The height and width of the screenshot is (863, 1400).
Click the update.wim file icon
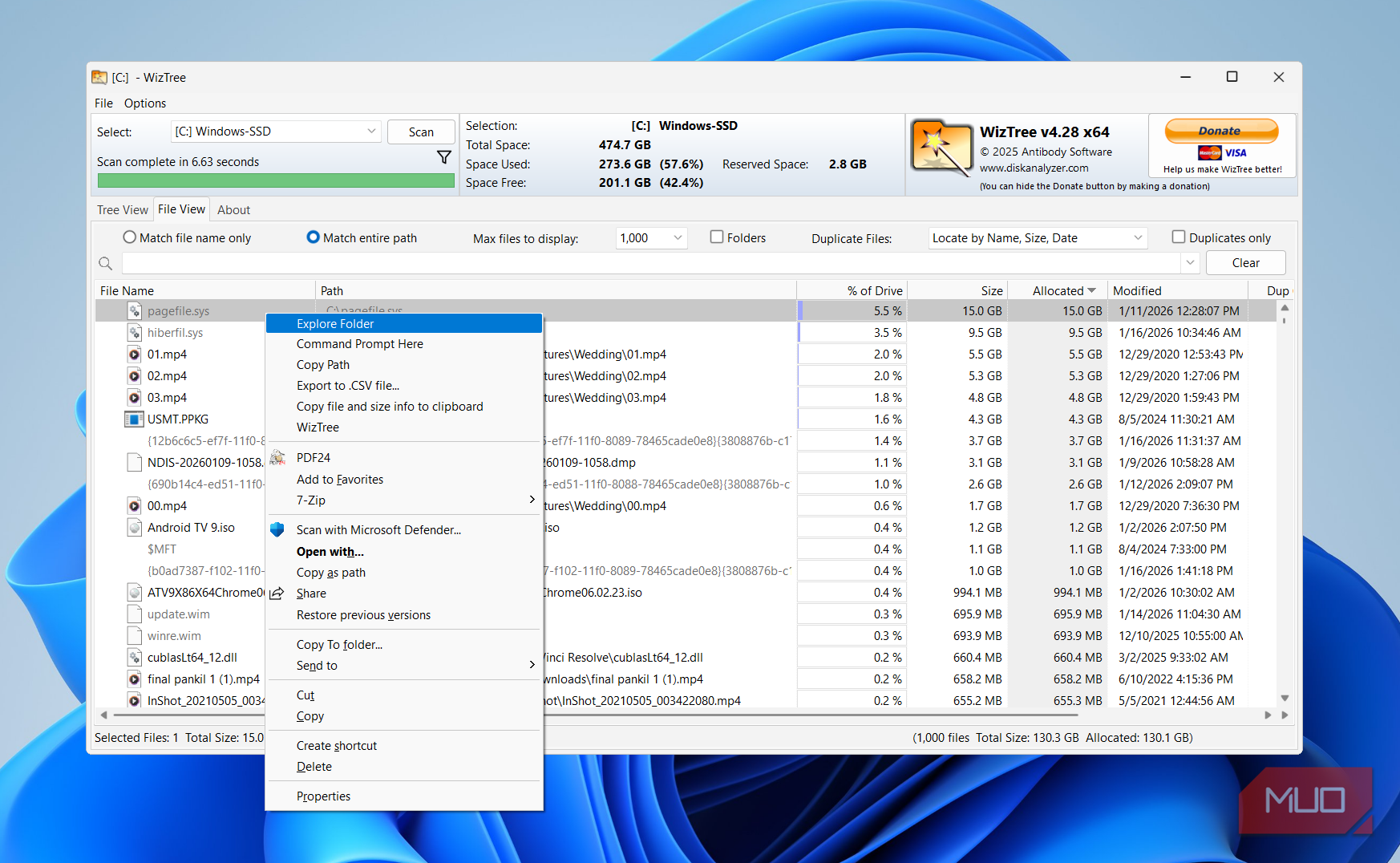click(x=135, y=614)
